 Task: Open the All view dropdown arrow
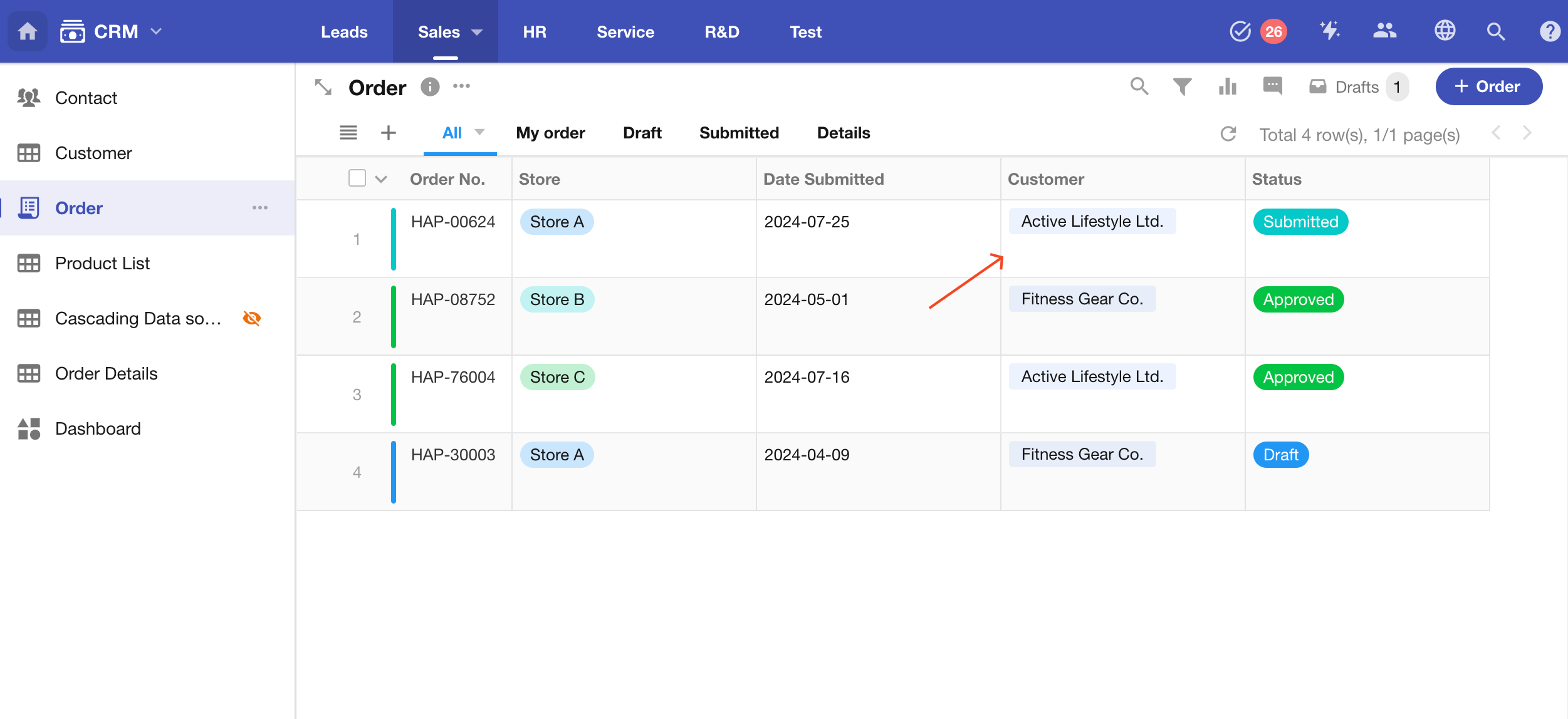pyautogui.click(x=479, y=132)
